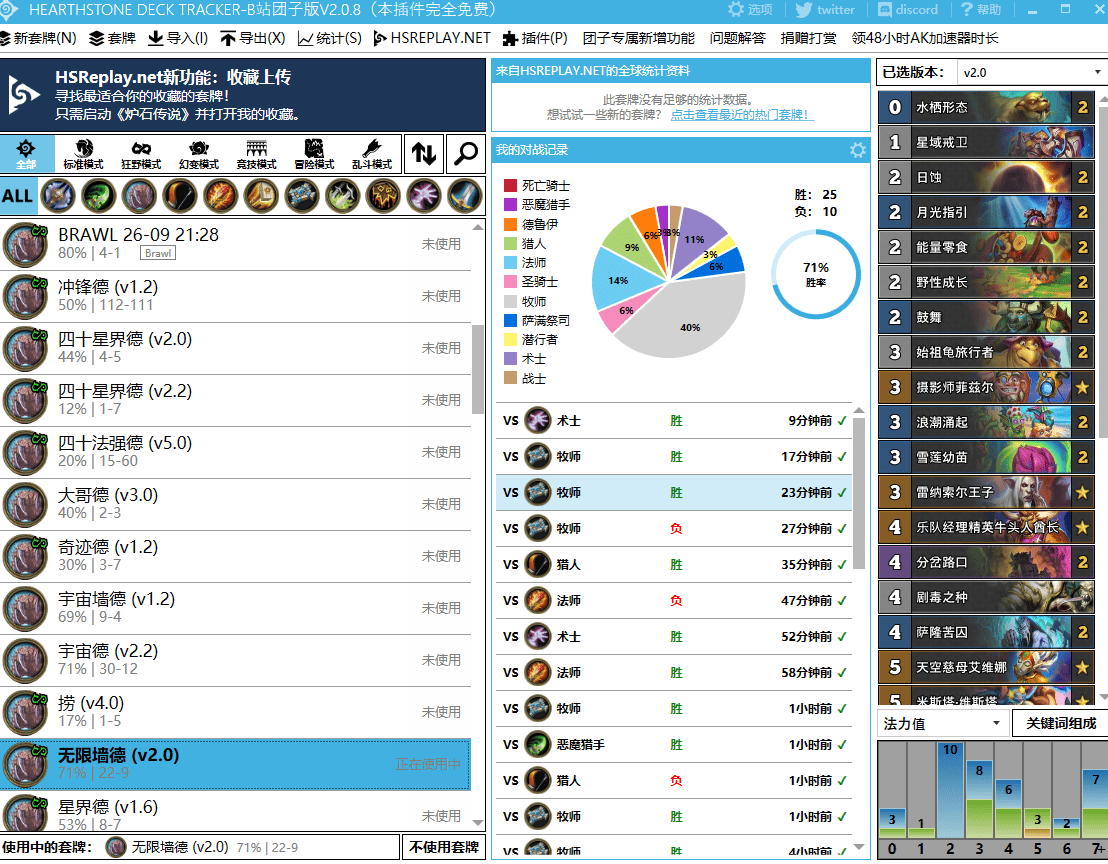Show all classes with the ALL filter
This screenshot has height=864, width=1108.
(18, 196)
